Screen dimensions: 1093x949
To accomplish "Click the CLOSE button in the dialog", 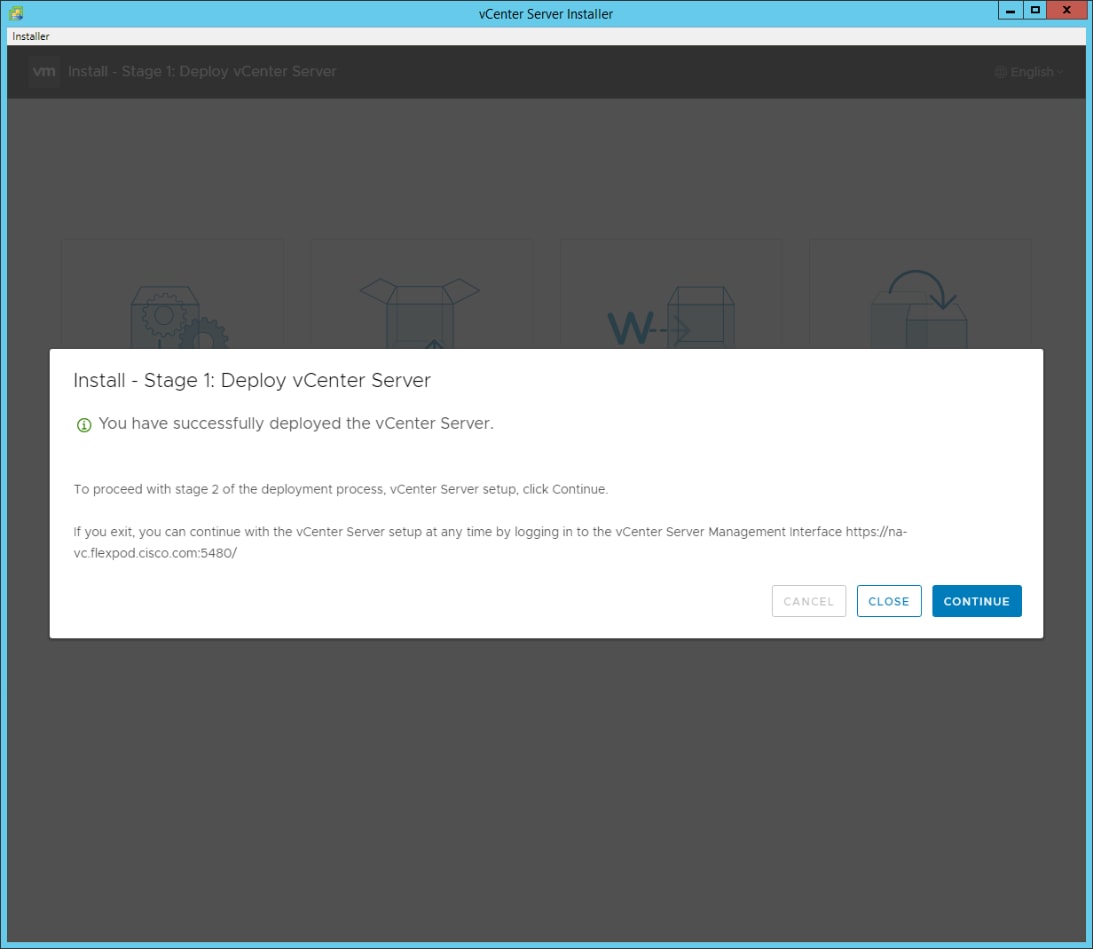I will pyautogui.click(x=888, y=600).
